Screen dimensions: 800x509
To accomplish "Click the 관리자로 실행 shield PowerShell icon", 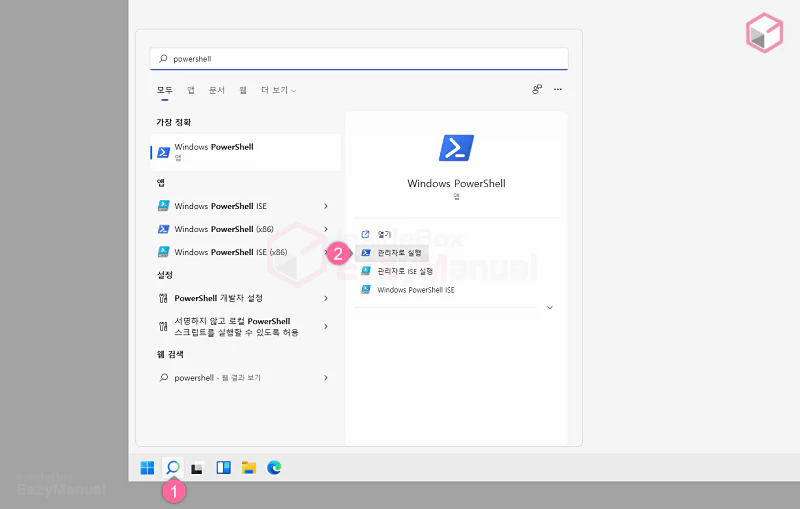I will (365, 253).
